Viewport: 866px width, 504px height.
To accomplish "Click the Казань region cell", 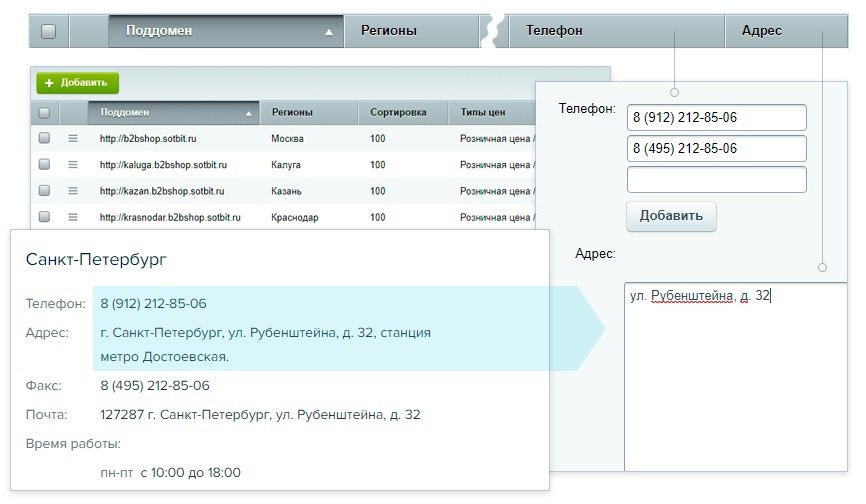I will [x=286, y=191].
